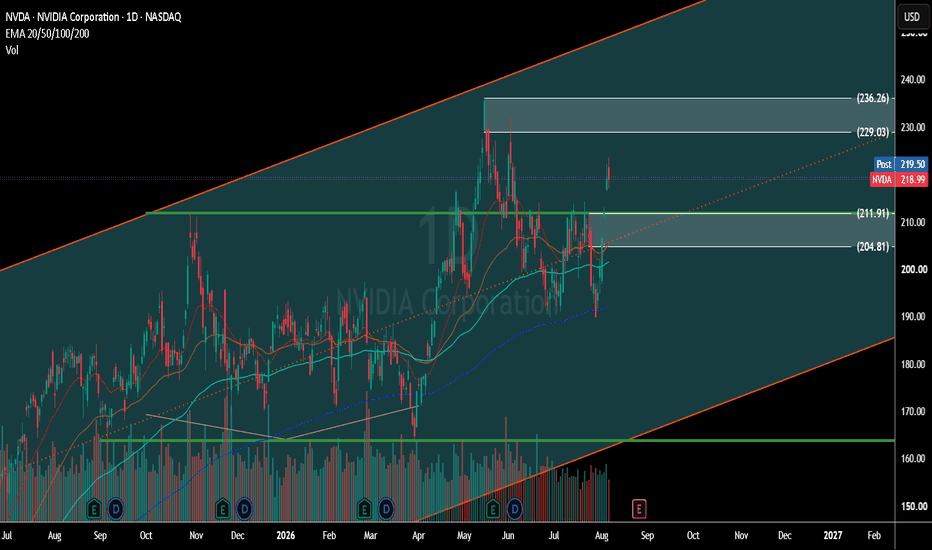Select the (211.91) level label
This screenshot has height=550, width=932.
(873, 213)
